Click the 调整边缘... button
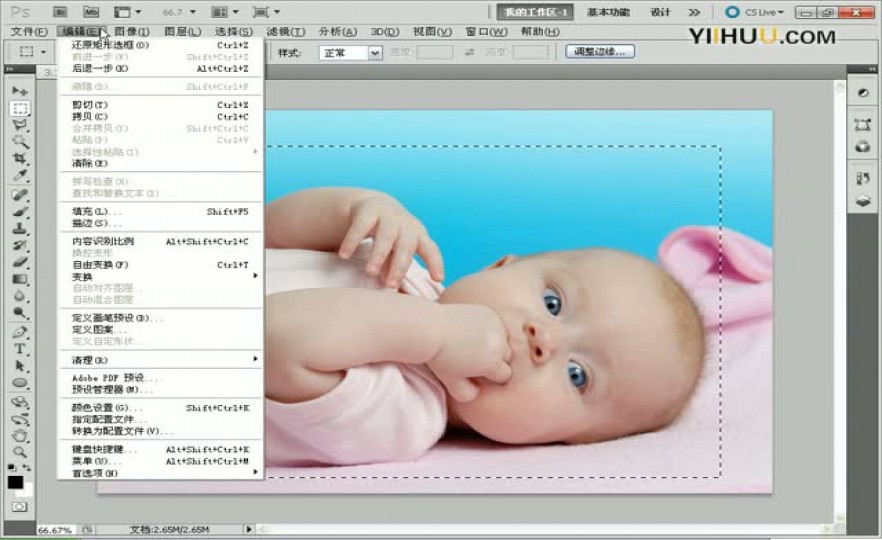Image resolution: width=882 pixels, height=540 pixels. pos(600,52)
